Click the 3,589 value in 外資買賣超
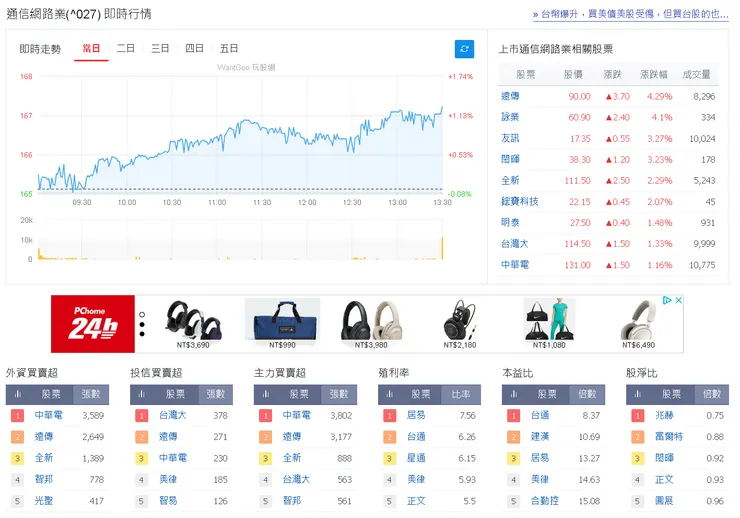 point(93,416)
